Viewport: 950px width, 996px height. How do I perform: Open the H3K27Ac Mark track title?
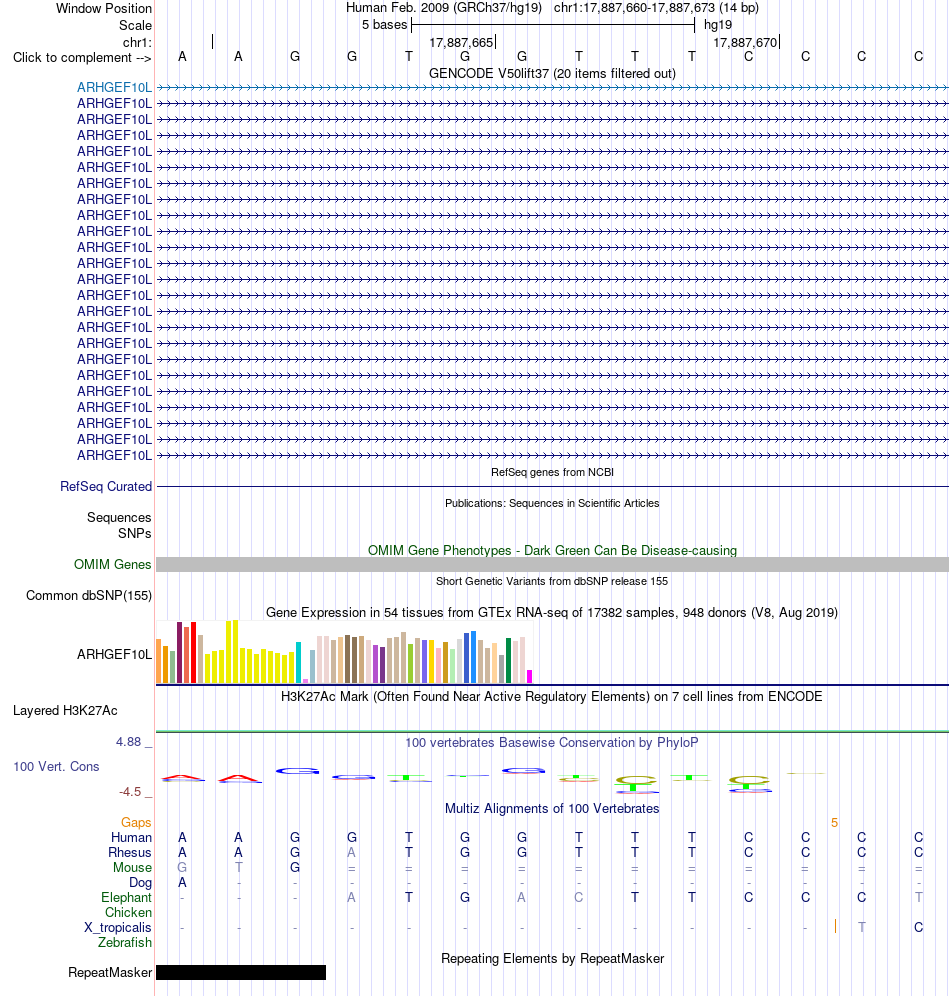pyautogui.click(x=552, y=697)
